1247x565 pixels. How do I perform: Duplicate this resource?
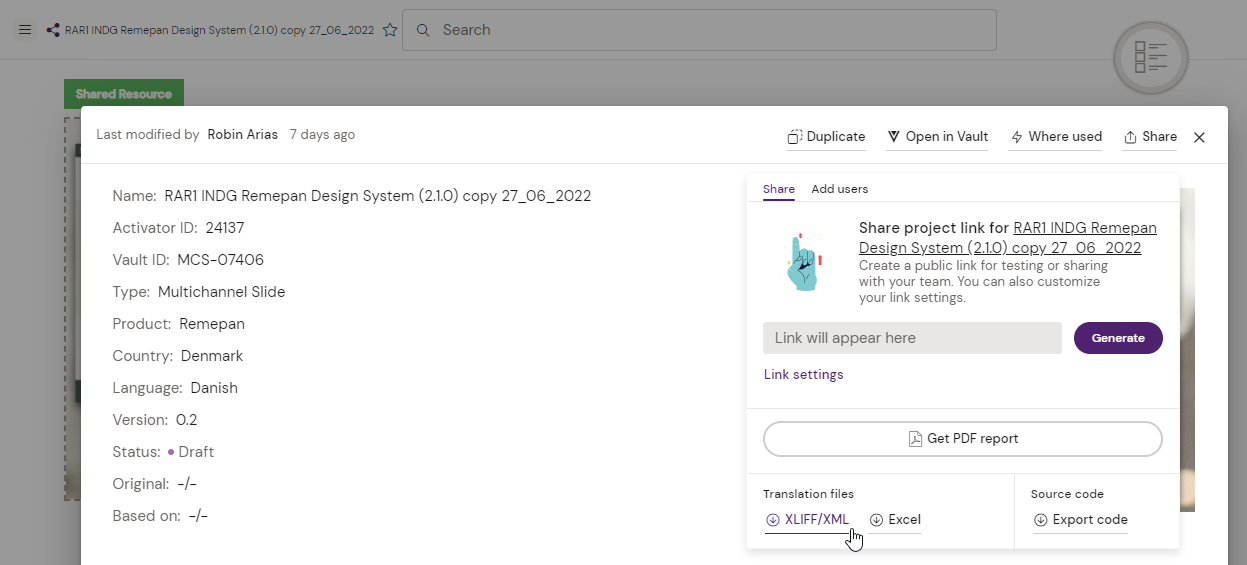point(826,137)
